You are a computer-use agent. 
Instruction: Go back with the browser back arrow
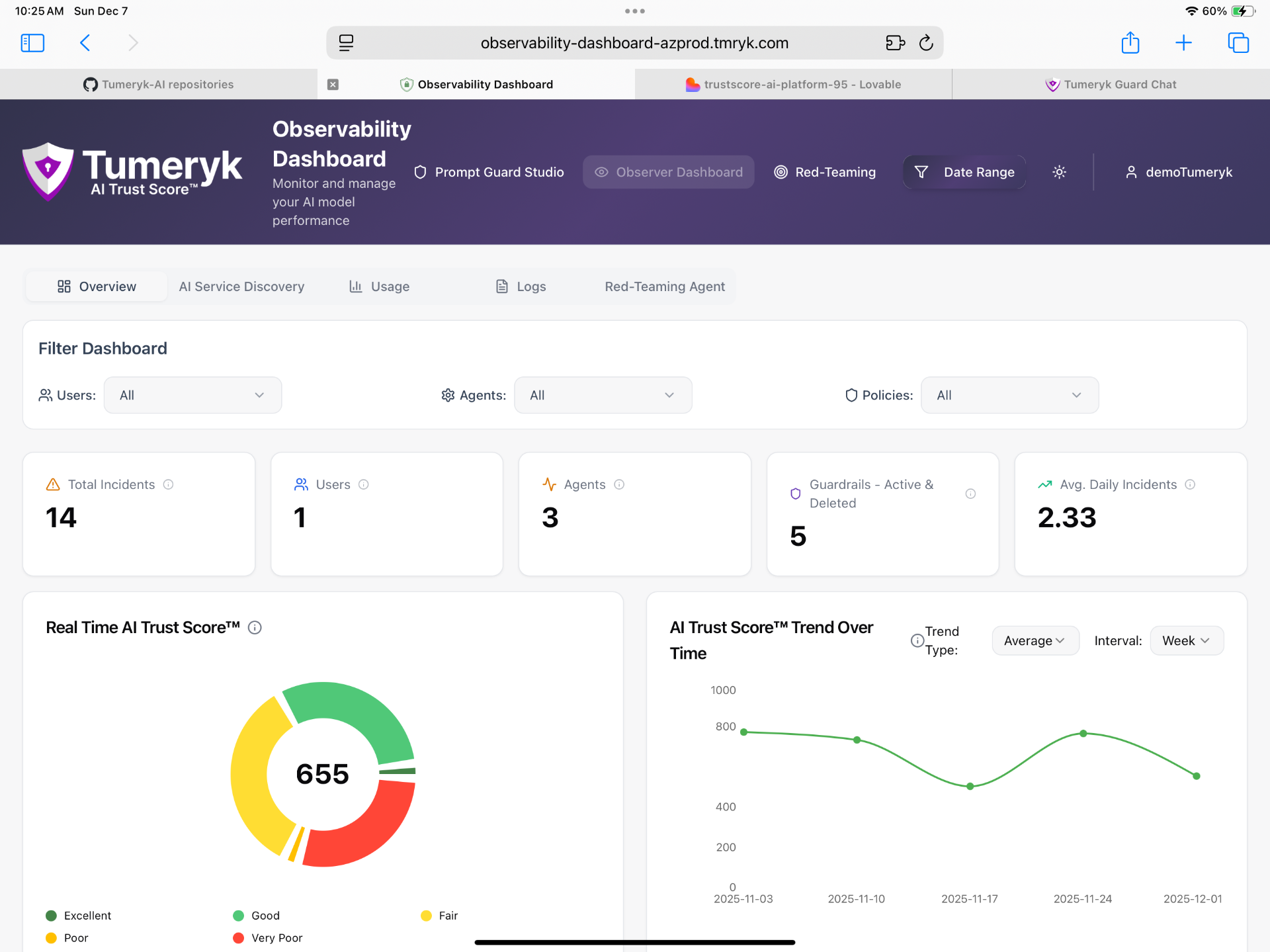[85, 43]
